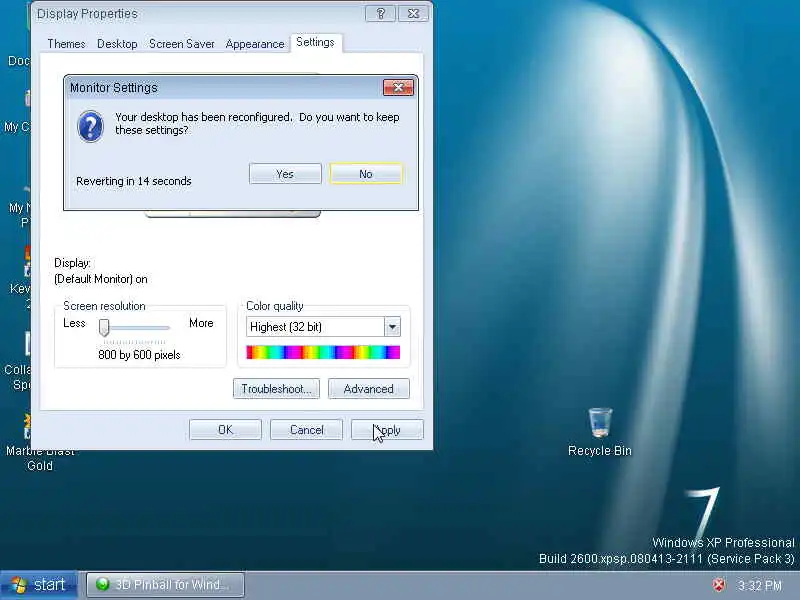Switch to the Desktop tab

click(117, 44)
